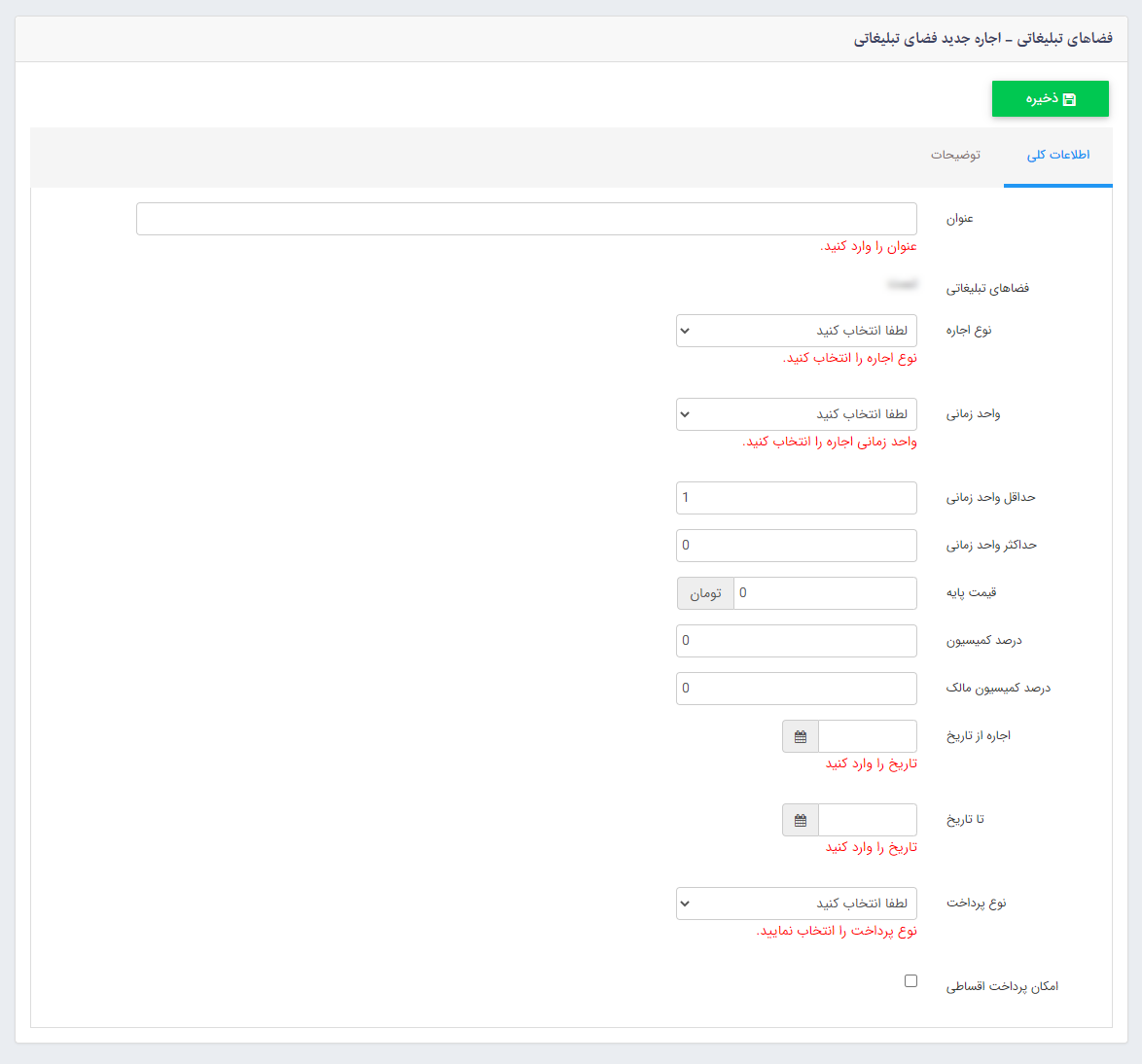This screenshot has height=1064, width=1142.
Task: Open the نوع اجاره dropdown
Action: click(x=796, y=331)
